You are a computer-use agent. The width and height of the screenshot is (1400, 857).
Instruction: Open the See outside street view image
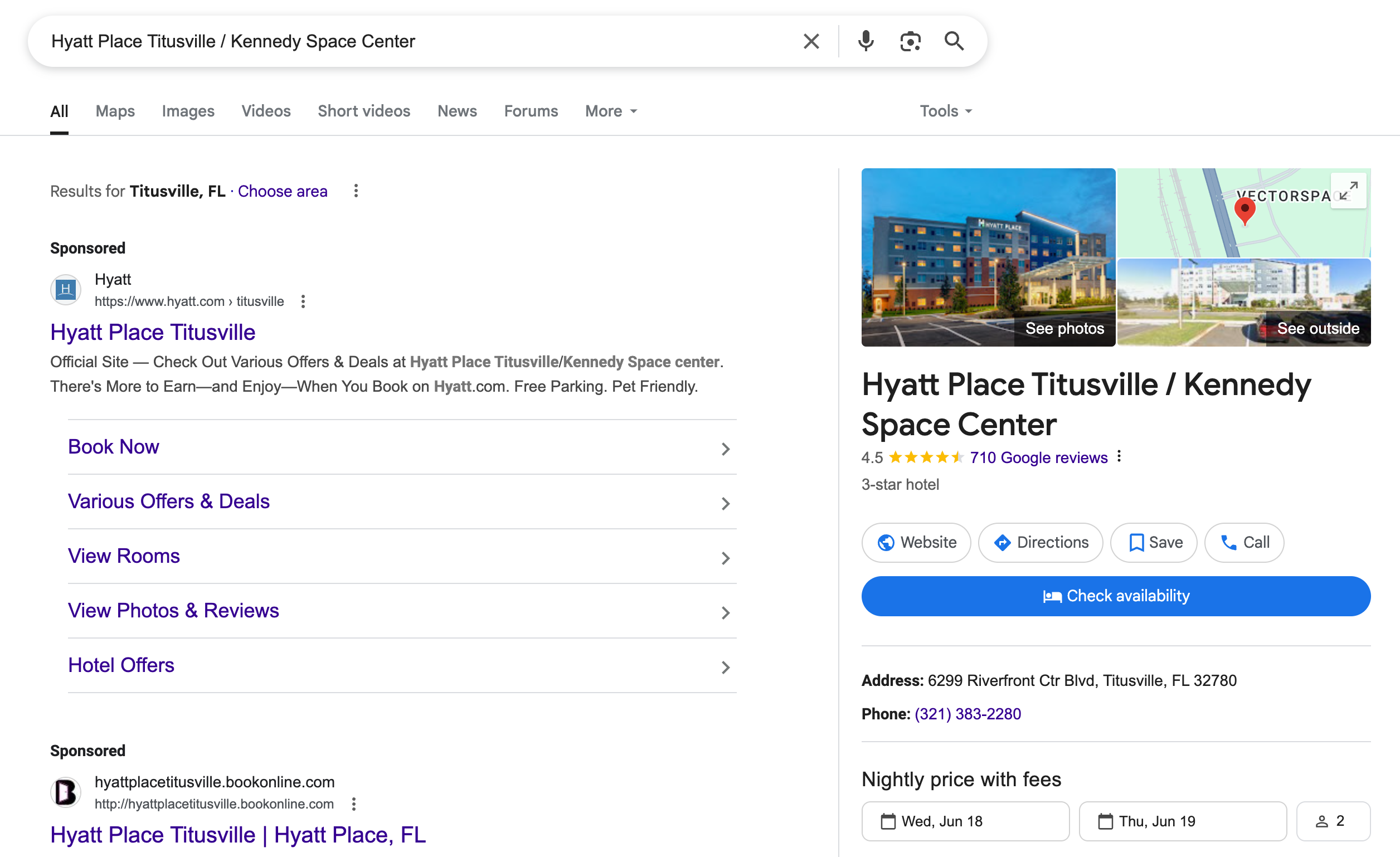[x=1244, y=302]
